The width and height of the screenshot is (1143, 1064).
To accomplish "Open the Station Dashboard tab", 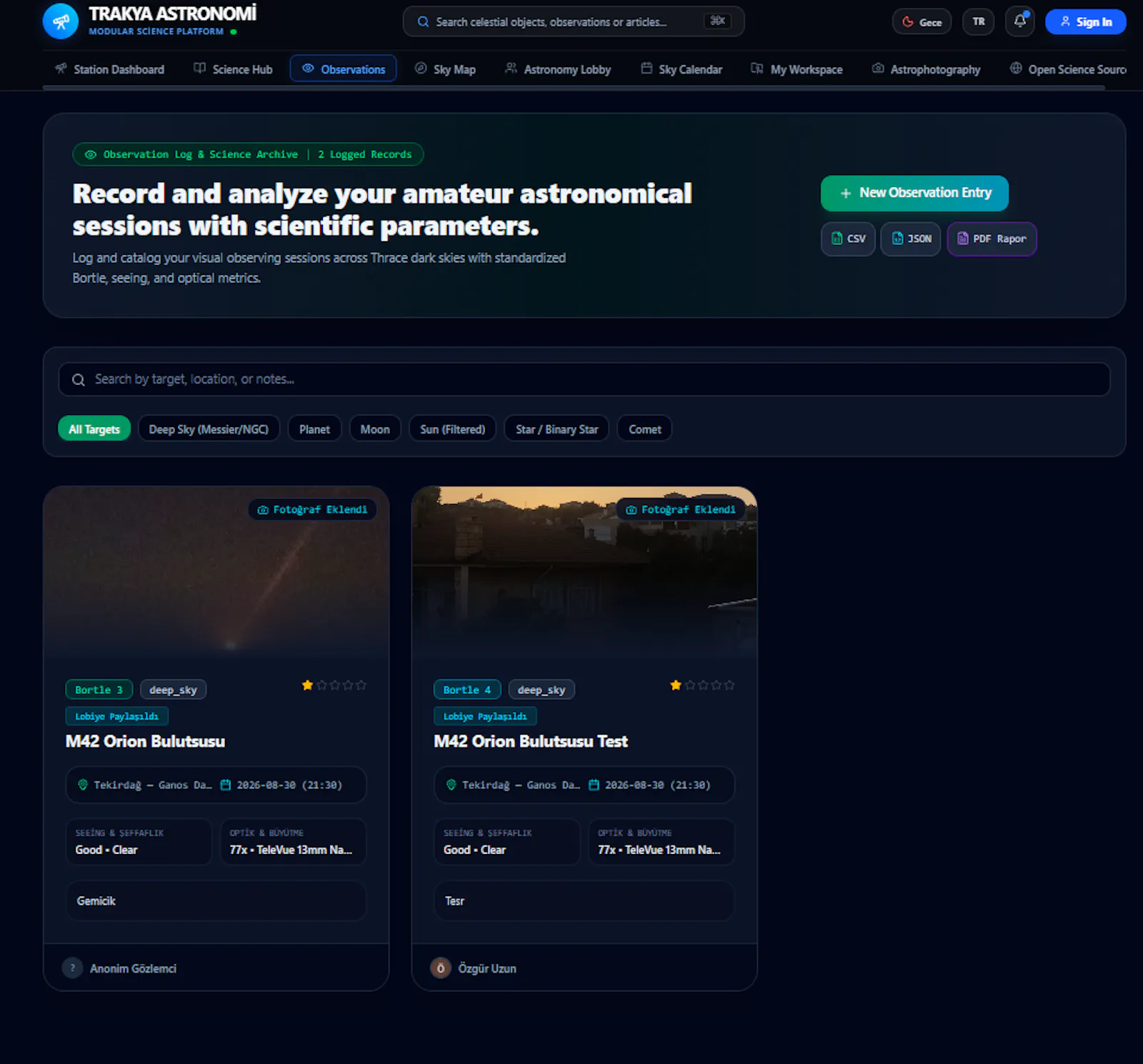I will (x=109, y=69).
